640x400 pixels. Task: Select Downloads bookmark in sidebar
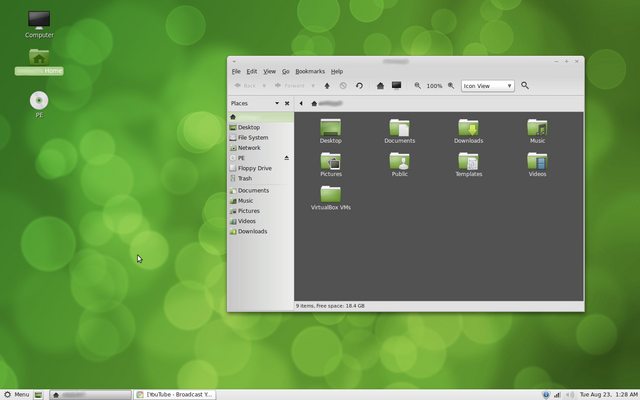pos(260,231)
